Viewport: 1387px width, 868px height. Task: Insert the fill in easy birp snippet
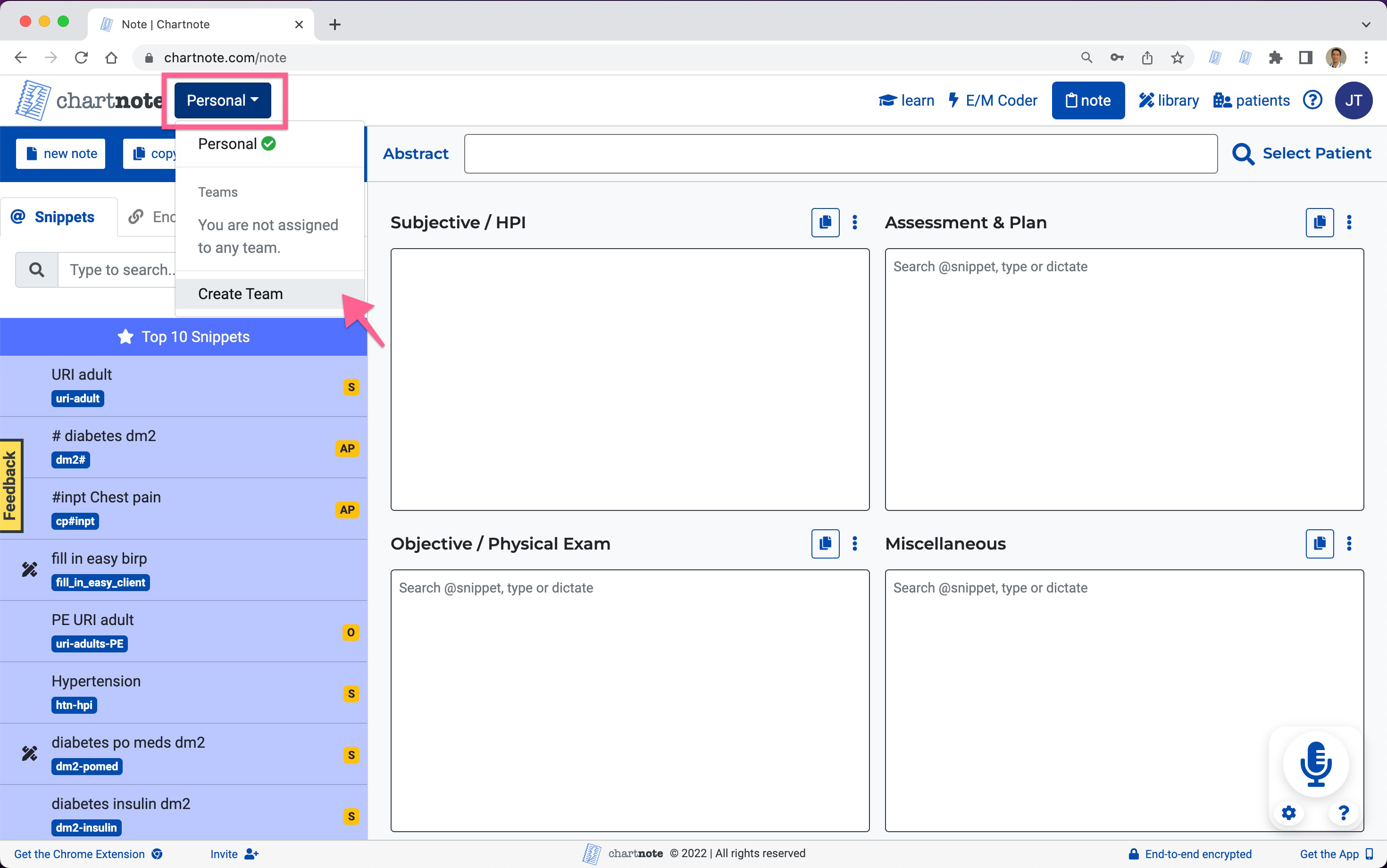pyautogui.click(x=184, y=570)
